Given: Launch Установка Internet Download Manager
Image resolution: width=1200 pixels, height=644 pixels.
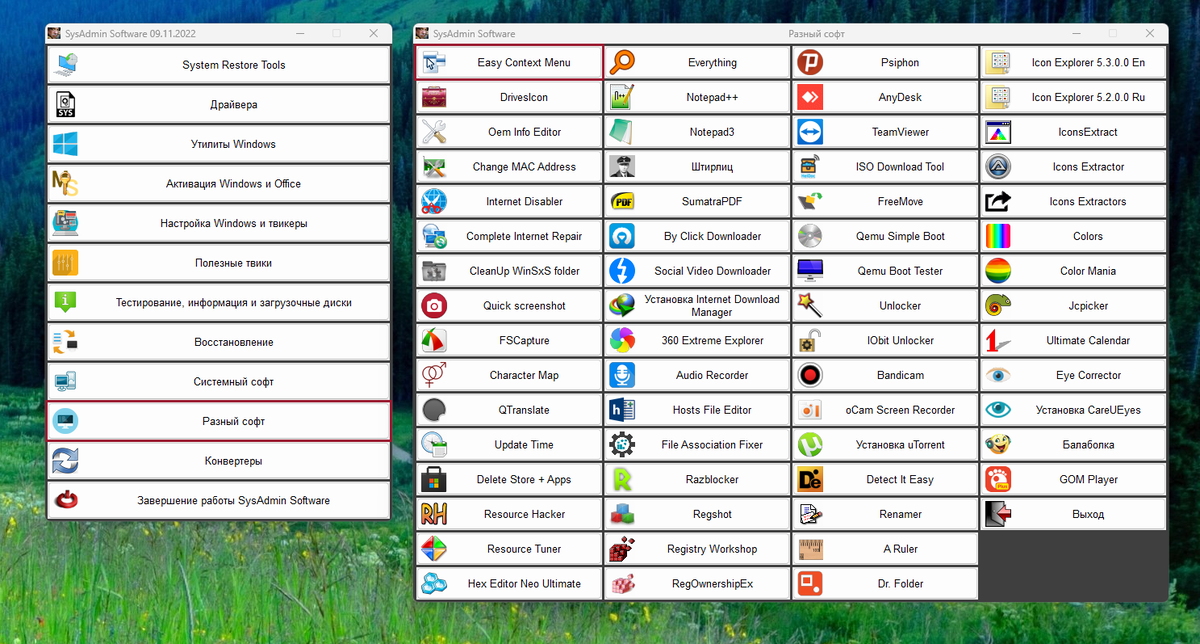Looking at the screenshot, I should coord(697,305).
